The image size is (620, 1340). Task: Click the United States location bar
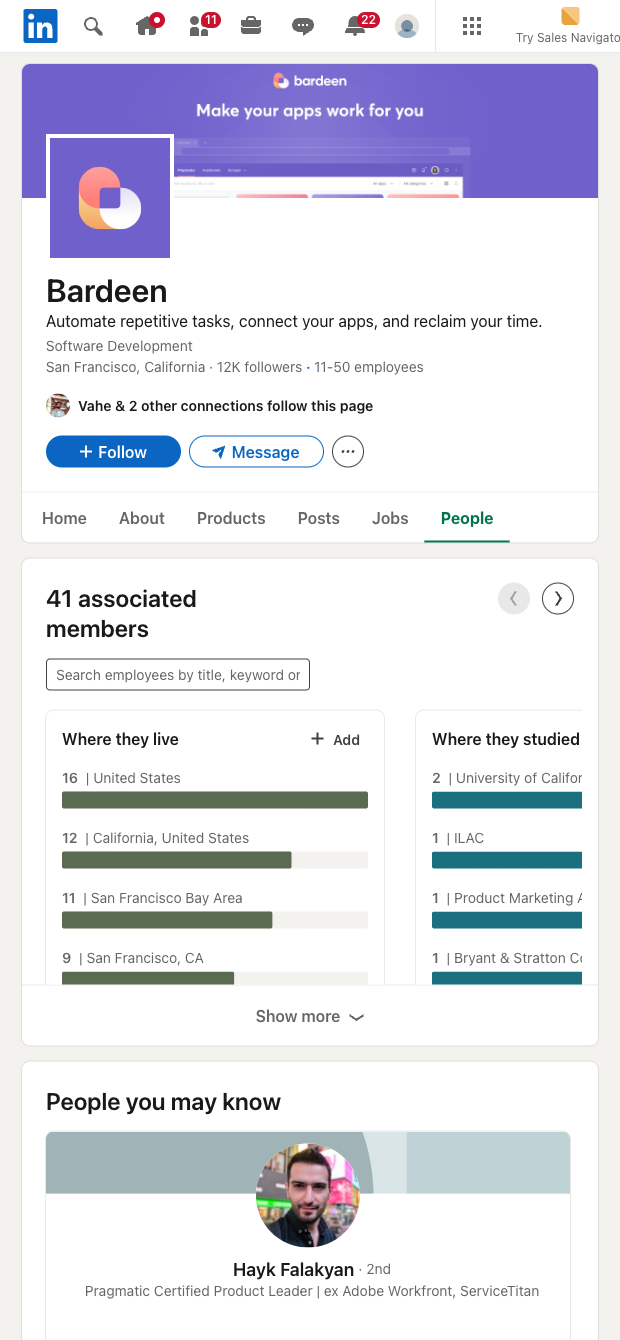pos(215,799)
